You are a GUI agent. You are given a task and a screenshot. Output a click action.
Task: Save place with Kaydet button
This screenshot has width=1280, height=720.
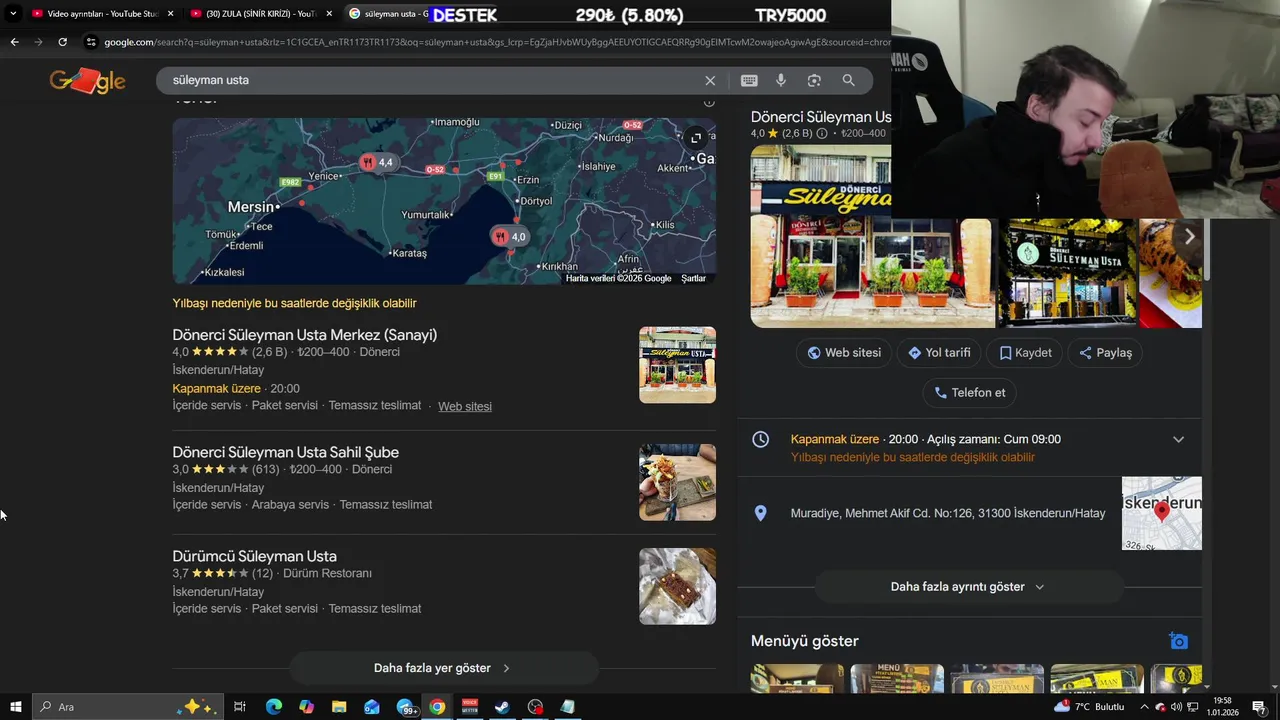point(1025,353)
